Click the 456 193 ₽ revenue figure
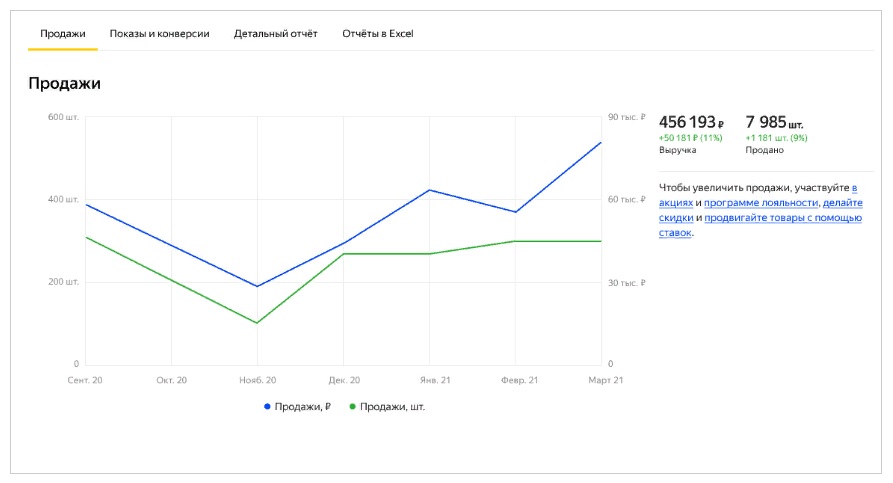 coord(691,122)
